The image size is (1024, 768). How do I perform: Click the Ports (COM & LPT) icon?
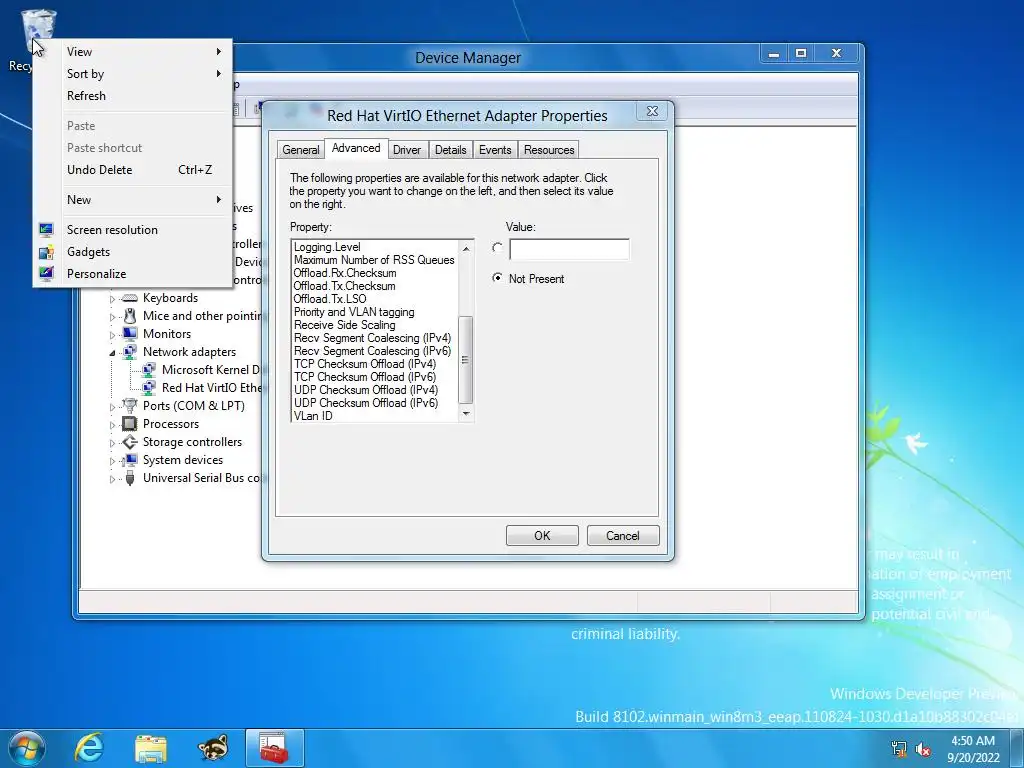click(130, 406)
